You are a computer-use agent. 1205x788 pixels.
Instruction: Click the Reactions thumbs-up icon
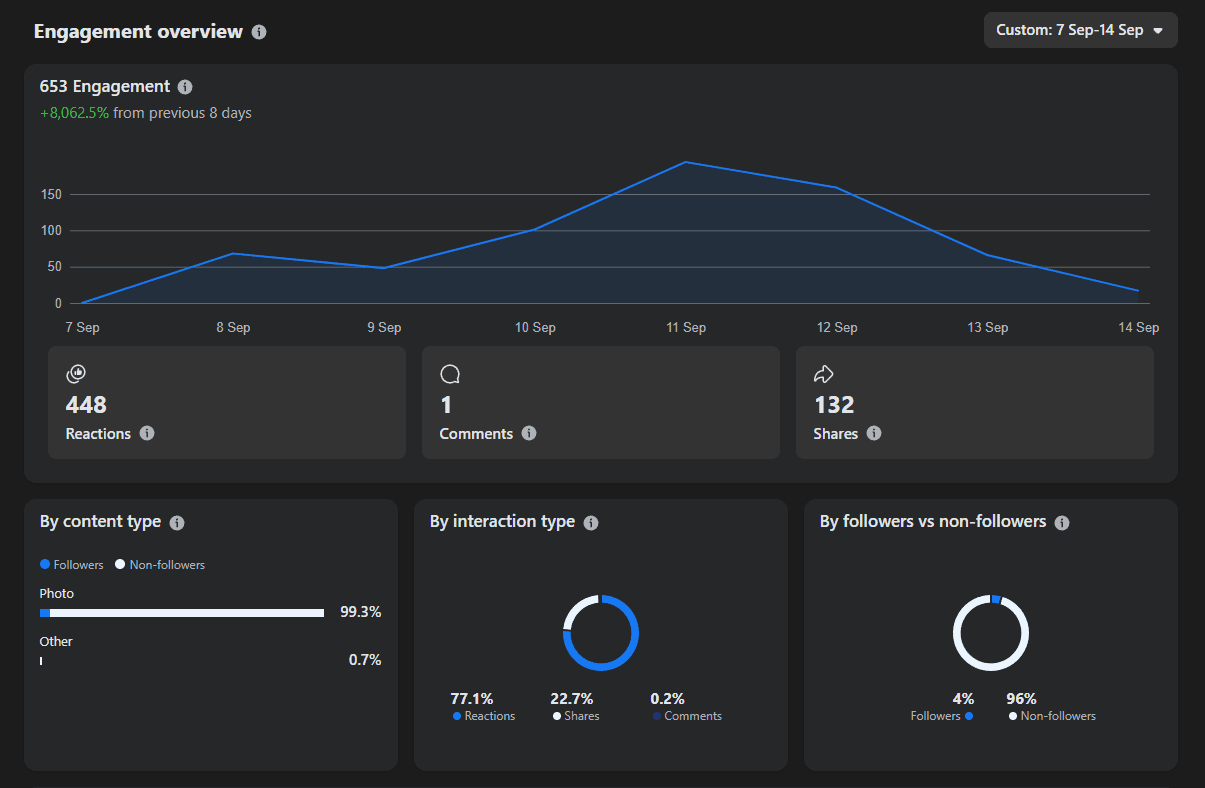pos(76,374)
